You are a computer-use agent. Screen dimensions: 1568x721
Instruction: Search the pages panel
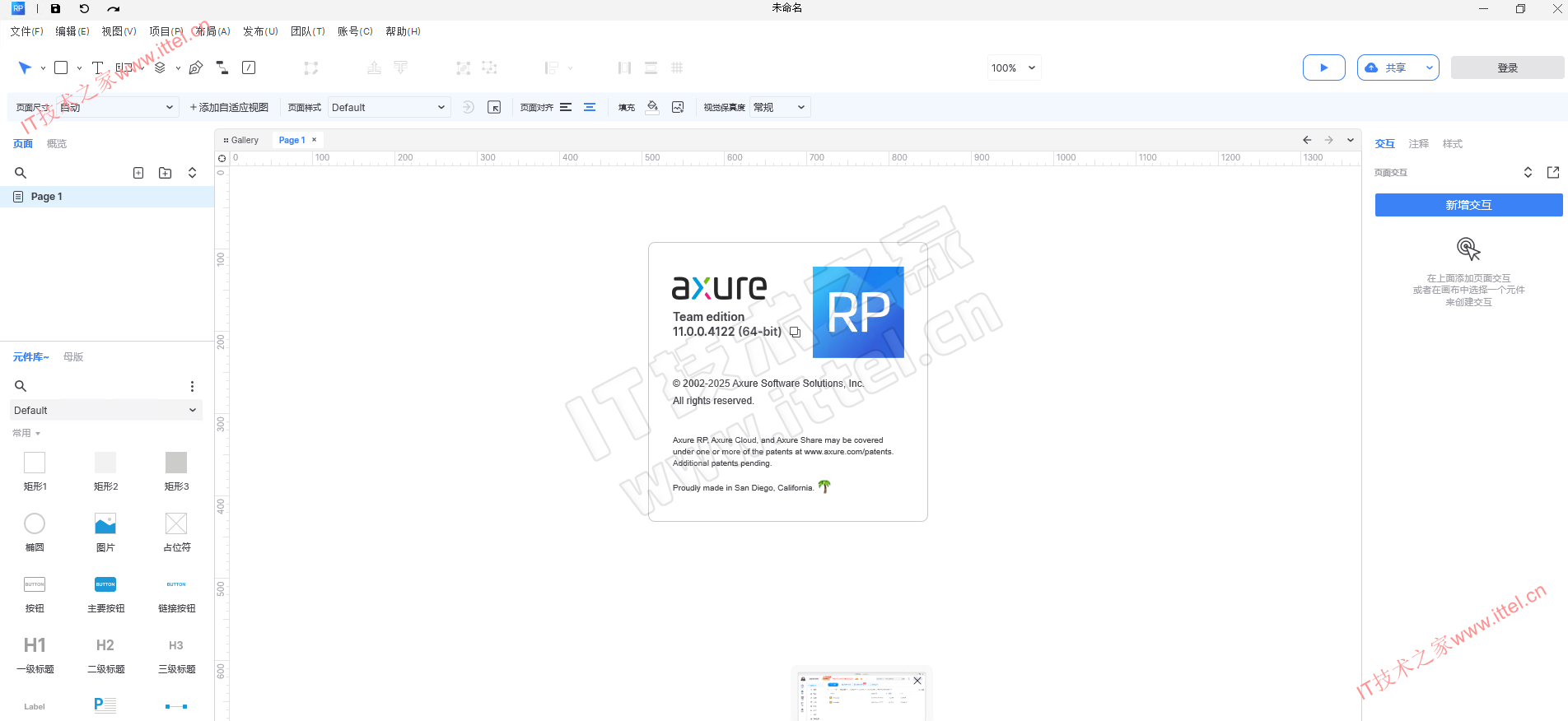[21, 173]
